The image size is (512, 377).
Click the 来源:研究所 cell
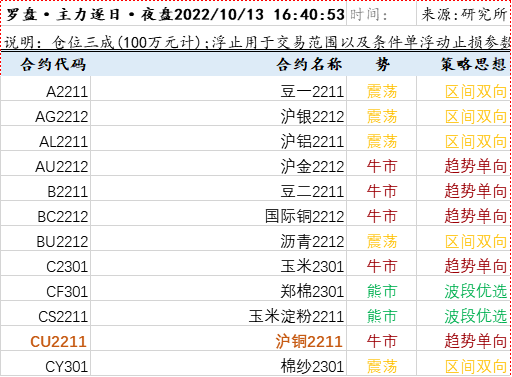tap(463, 14)
